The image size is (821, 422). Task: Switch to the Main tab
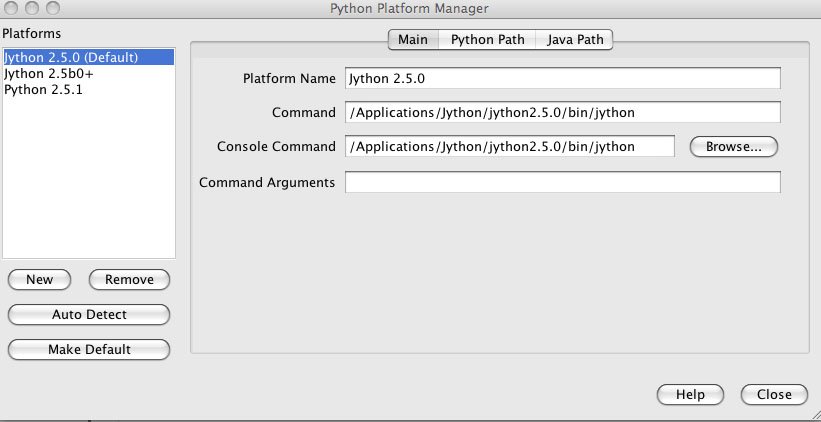413,40
